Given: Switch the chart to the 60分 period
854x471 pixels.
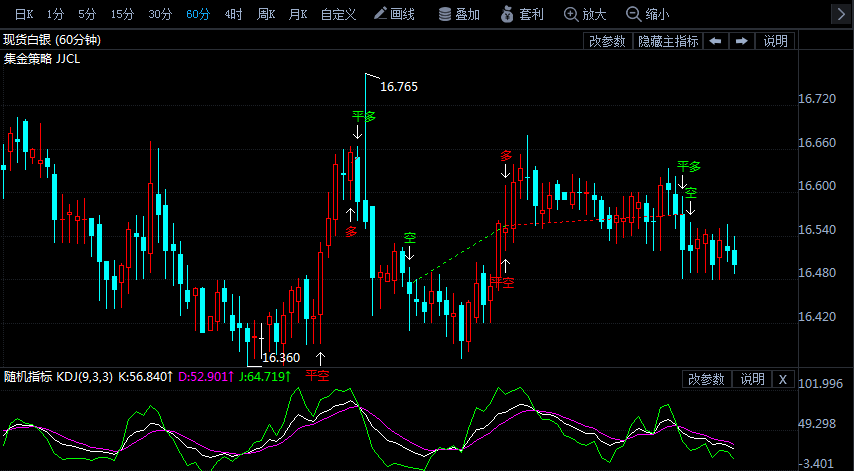Looking at the screenshot, I should click(198, 14).
